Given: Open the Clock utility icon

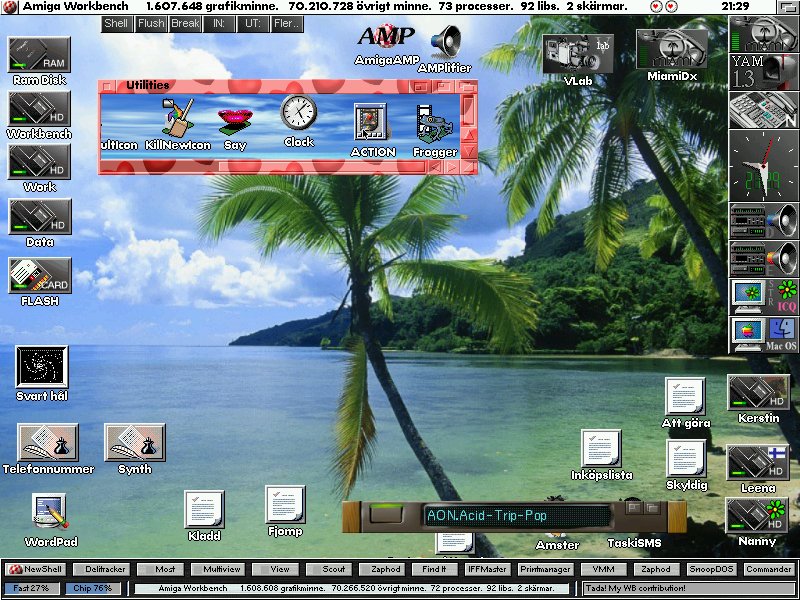Looking at the screenshot, I should (x=298, y=115).
